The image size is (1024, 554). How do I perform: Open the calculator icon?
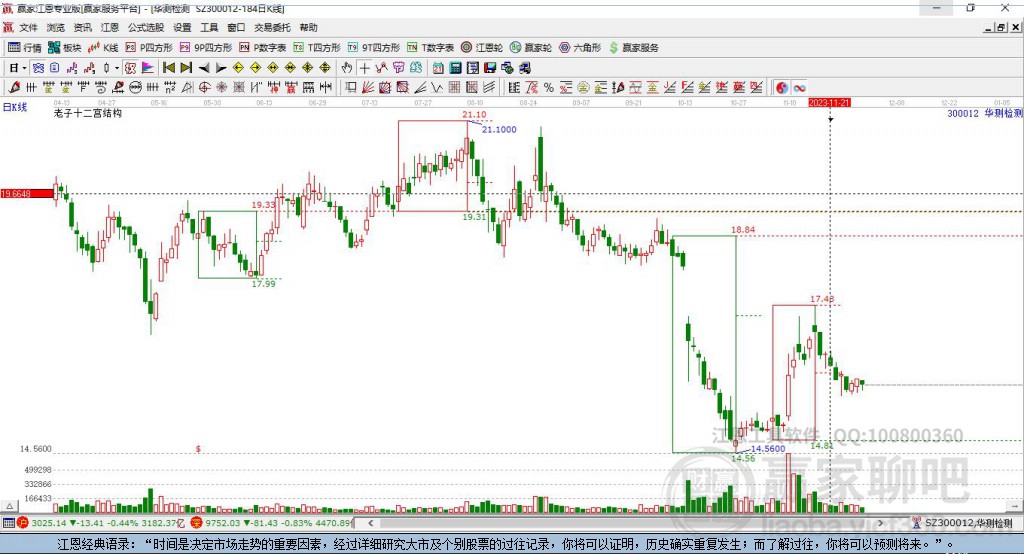(x=455, y=68)
